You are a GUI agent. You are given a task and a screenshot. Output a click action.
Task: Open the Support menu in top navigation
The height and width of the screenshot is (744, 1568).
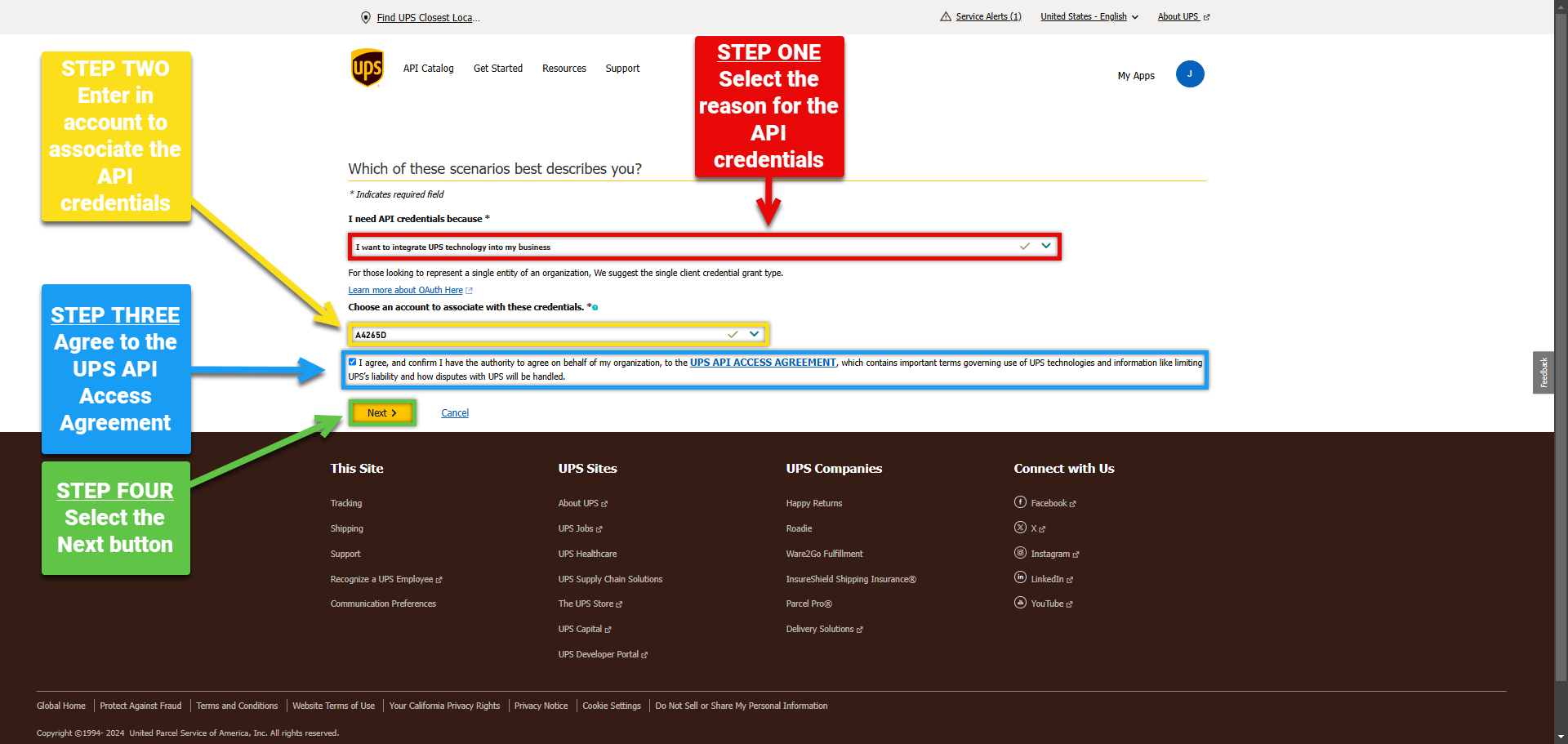tap(622, 69)
